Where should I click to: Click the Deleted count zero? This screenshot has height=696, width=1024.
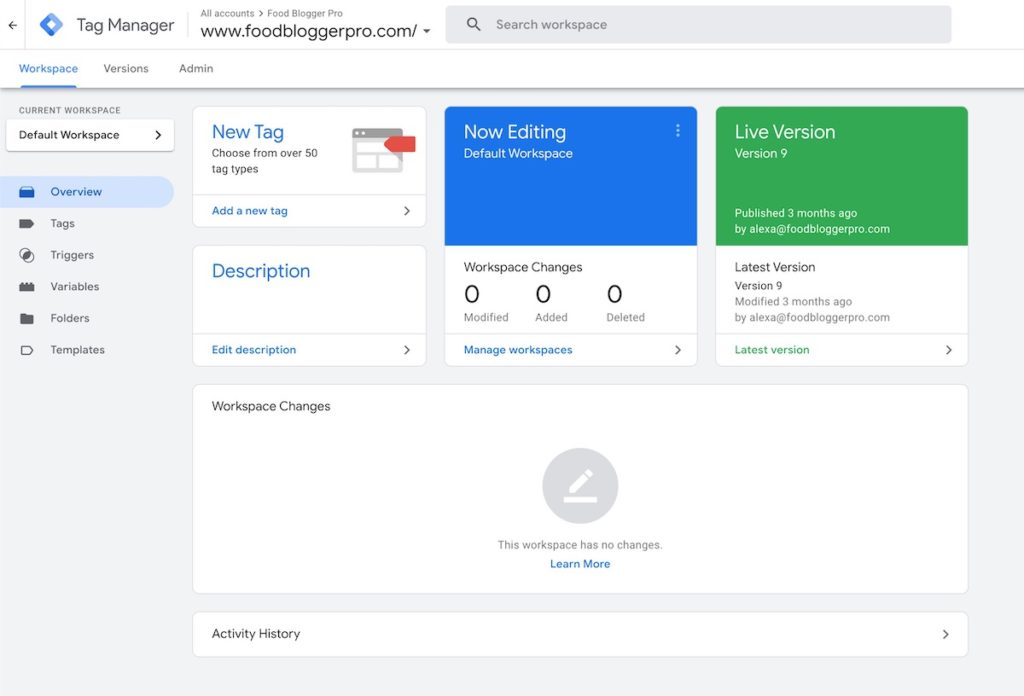614,294
